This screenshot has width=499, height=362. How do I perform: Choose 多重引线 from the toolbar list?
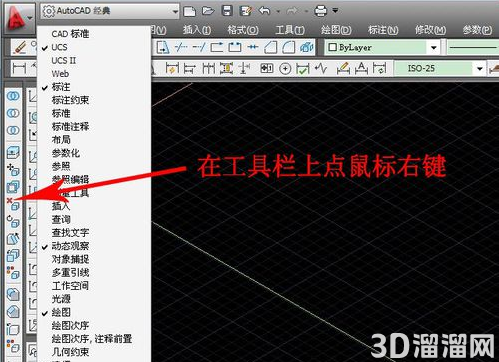point(94,273)
